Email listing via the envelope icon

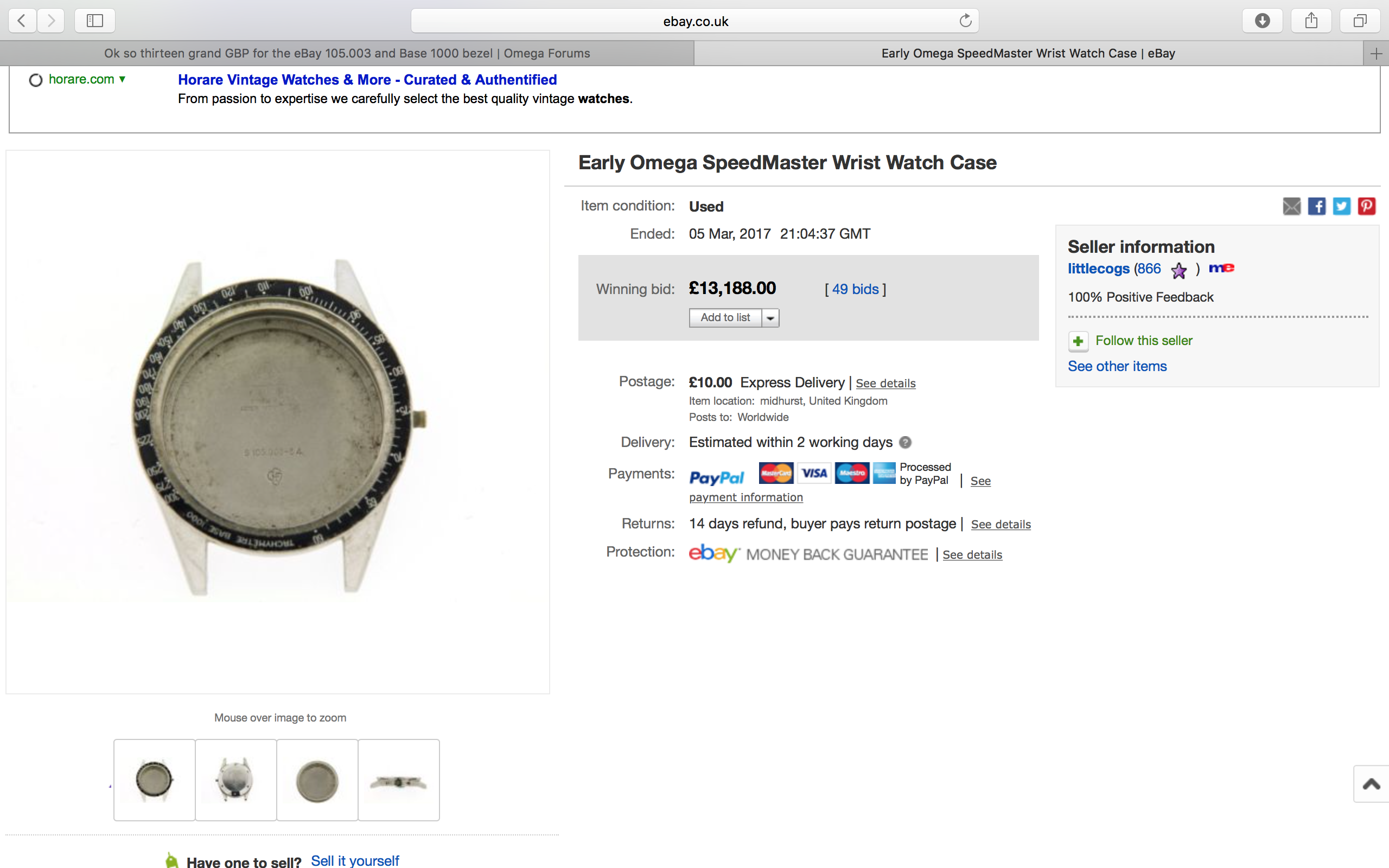(1291, 206)
